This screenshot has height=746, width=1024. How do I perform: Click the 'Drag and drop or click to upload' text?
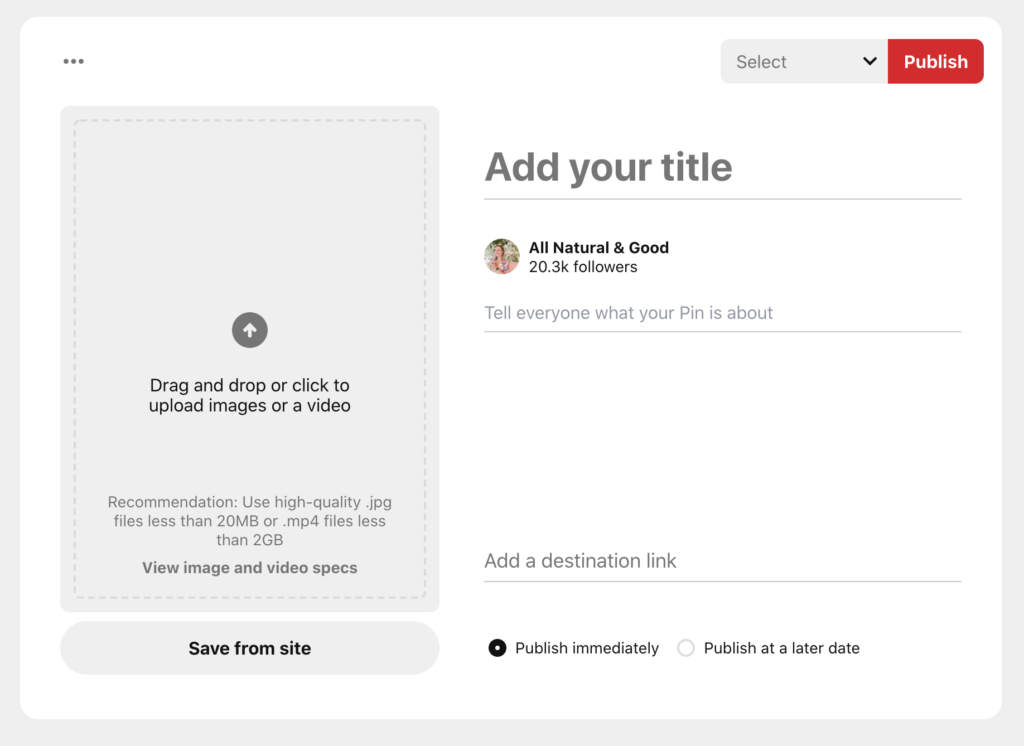click(250, 395)
